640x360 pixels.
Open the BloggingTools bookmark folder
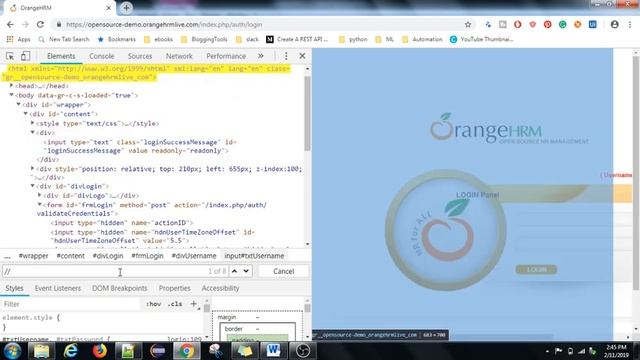pyautogui.click(x=204, y=39)
